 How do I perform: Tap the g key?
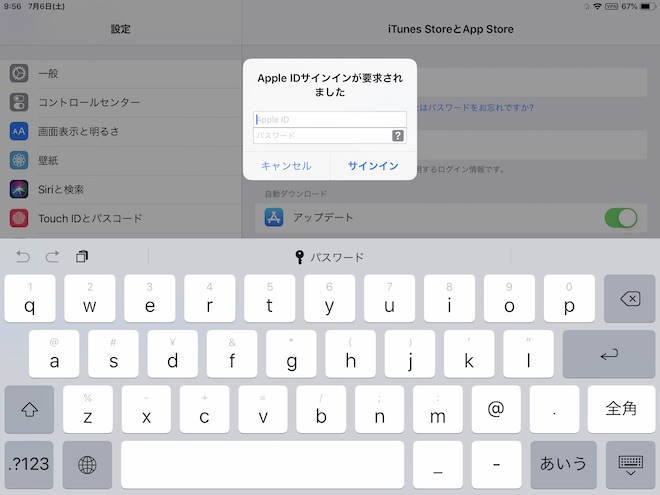(291, 354)
